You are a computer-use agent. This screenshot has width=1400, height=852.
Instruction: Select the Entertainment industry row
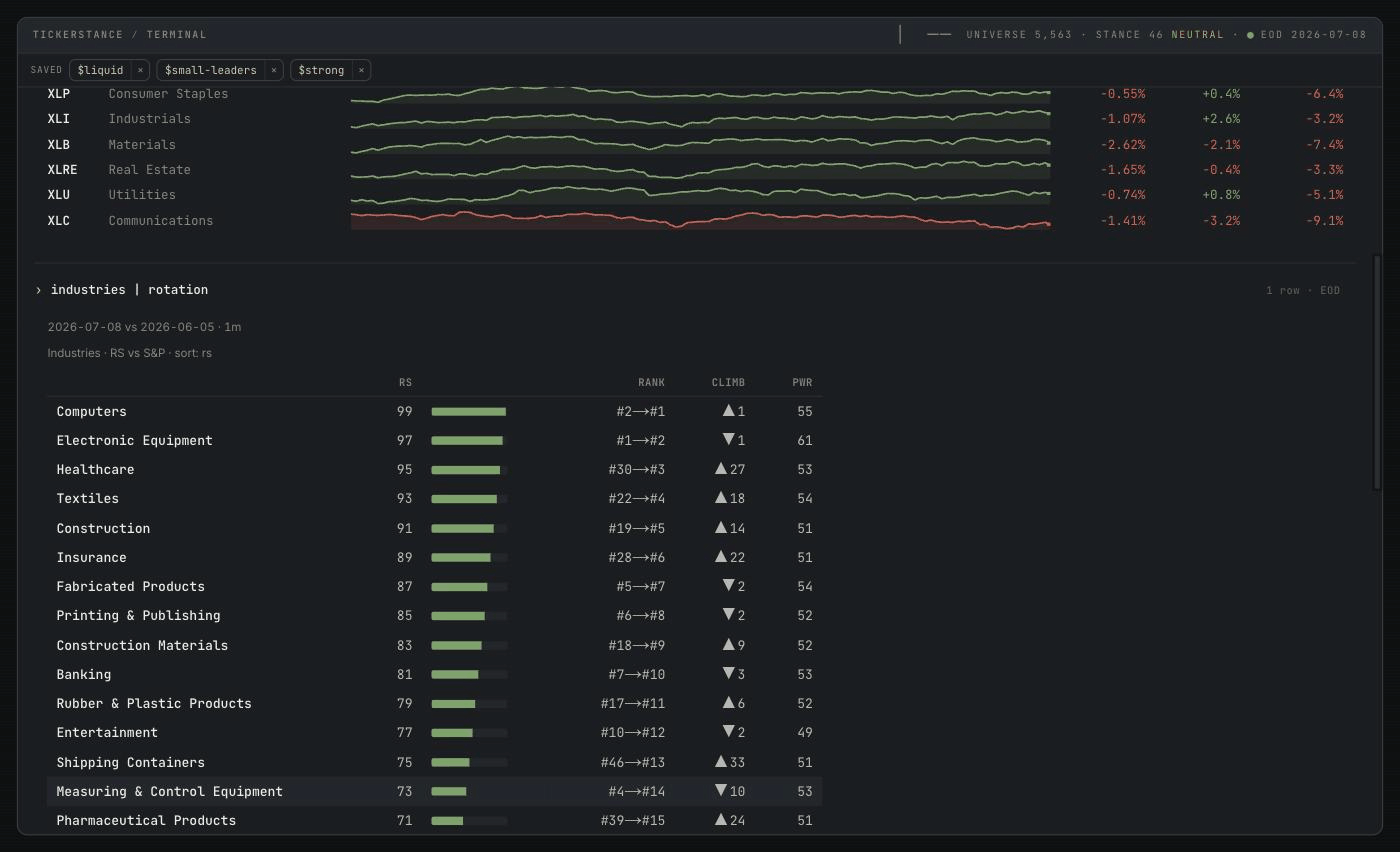434,733
